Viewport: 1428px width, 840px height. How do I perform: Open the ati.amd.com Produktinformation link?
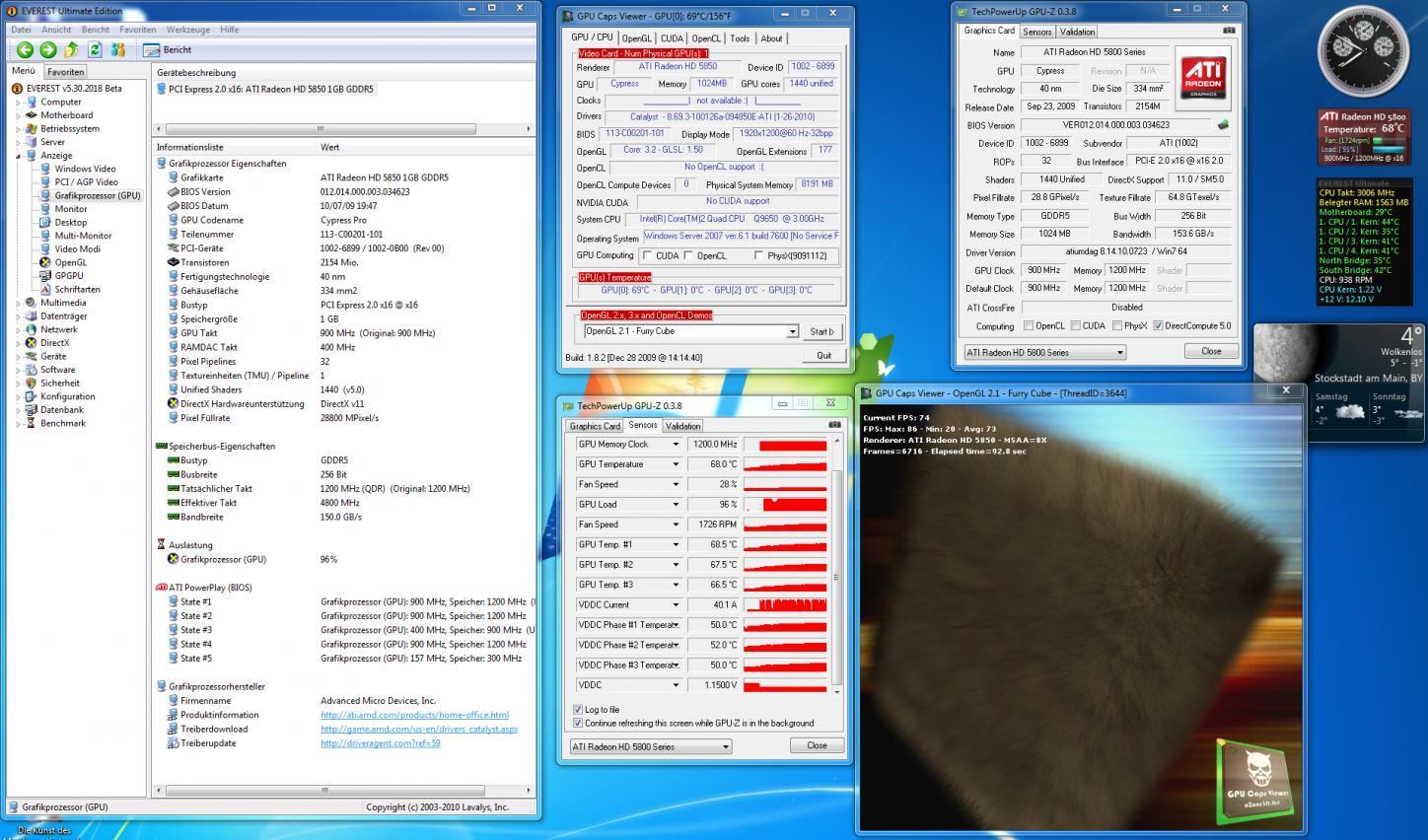tap(414, 715)
